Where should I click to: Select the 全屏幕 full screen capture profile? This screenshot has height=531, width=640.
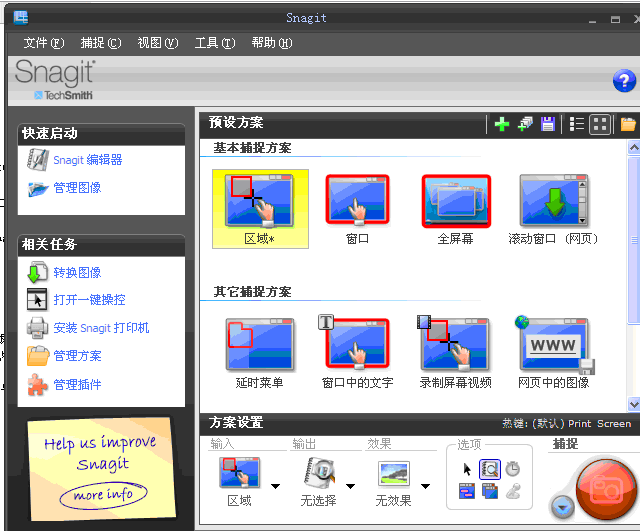click(x=456, y=210)
